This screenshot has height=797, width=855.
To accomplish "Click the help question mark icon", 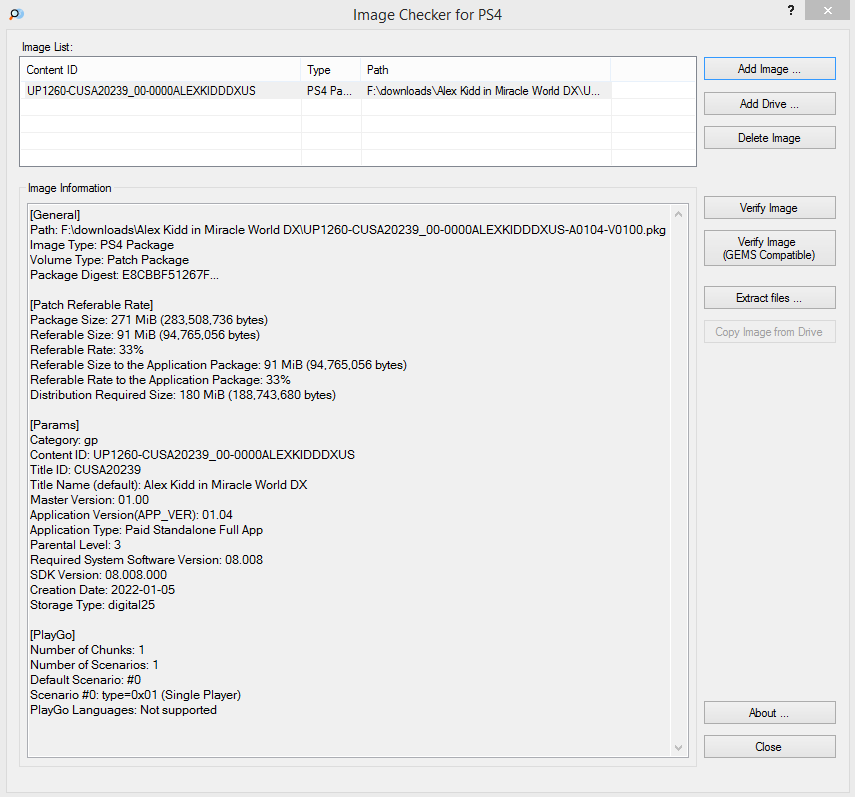I will (x=791, y=10).
